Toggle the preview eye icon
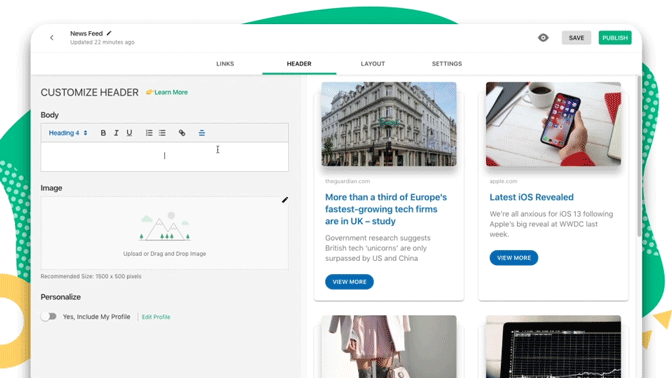672x378 pixels. point(543,38)
